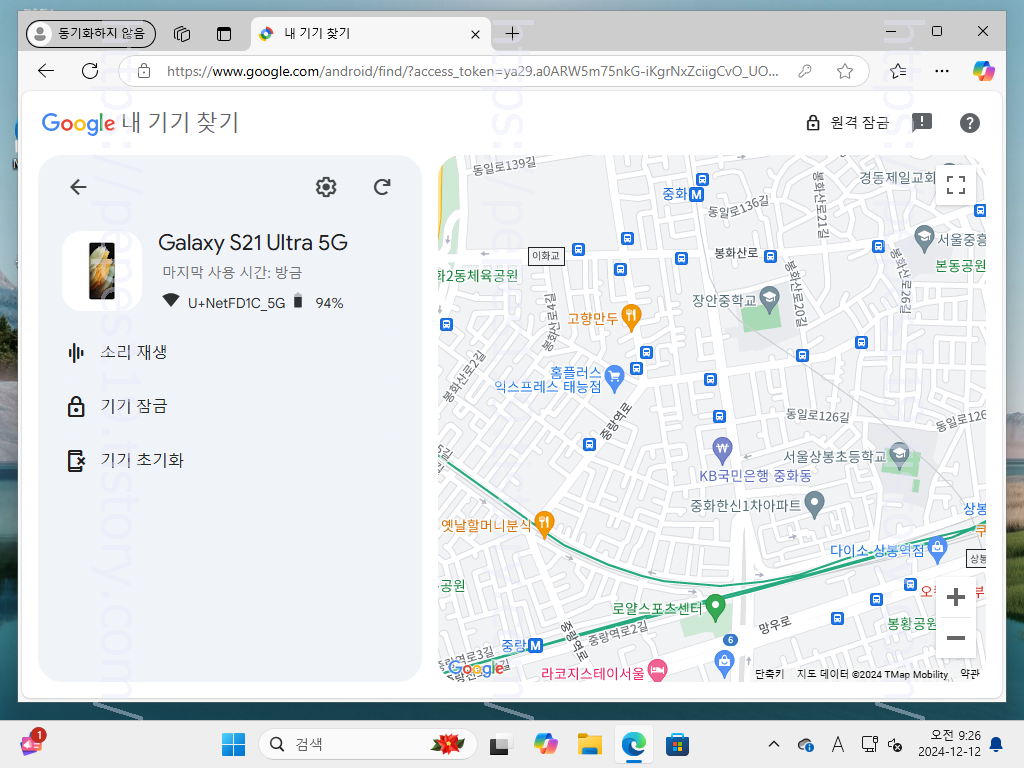Select the 내 기기 찾기 tab
Viewport: 1024px width, 768px height.
(x=370, y=34)
